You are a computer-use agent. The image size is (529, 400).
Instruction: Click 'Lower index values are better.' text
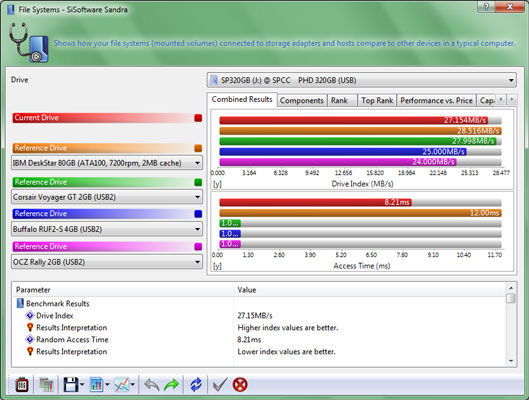(286, 351)
